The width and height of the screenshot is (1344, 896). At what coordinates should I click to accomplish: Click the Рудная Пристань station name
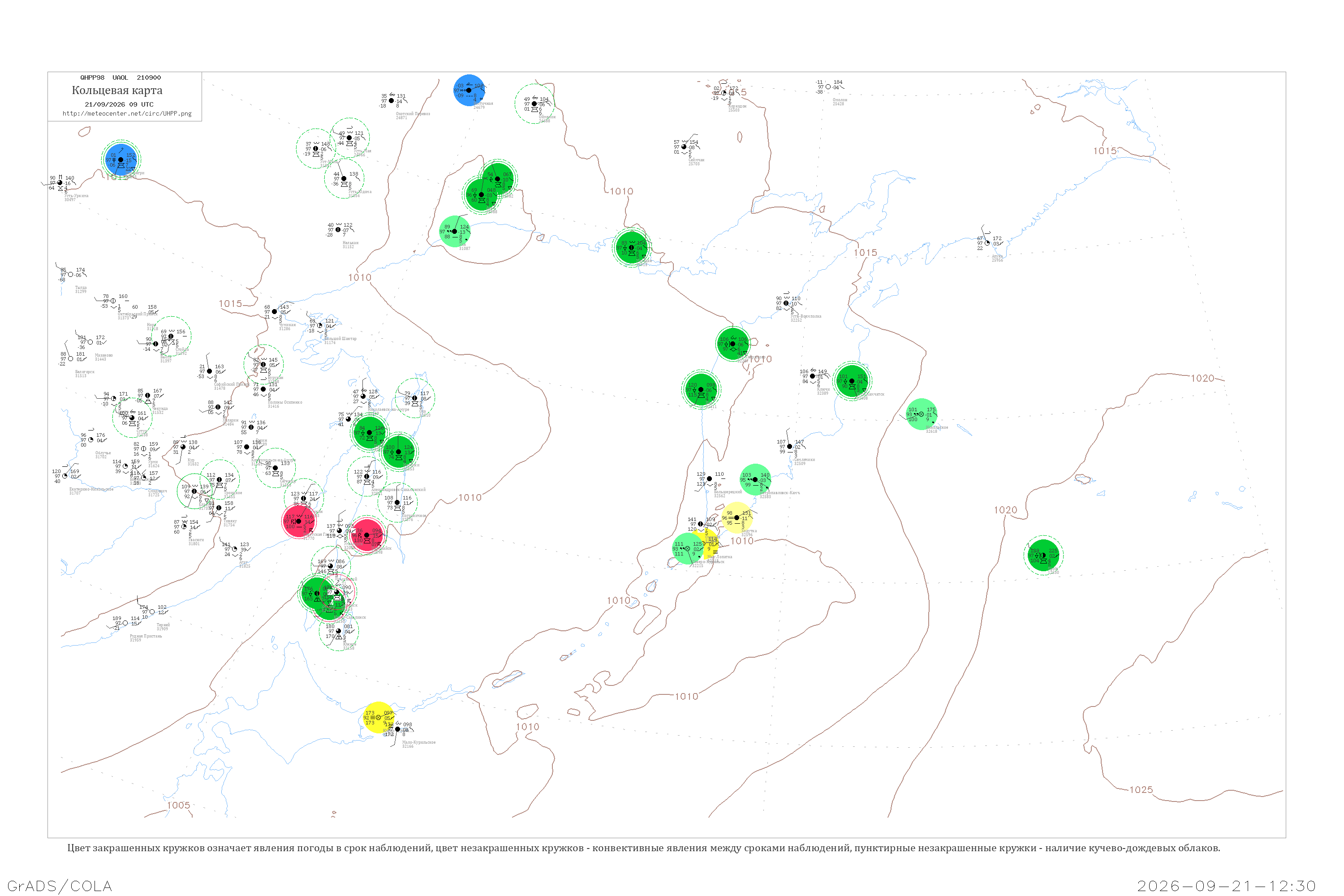click(x=146, y=636)
